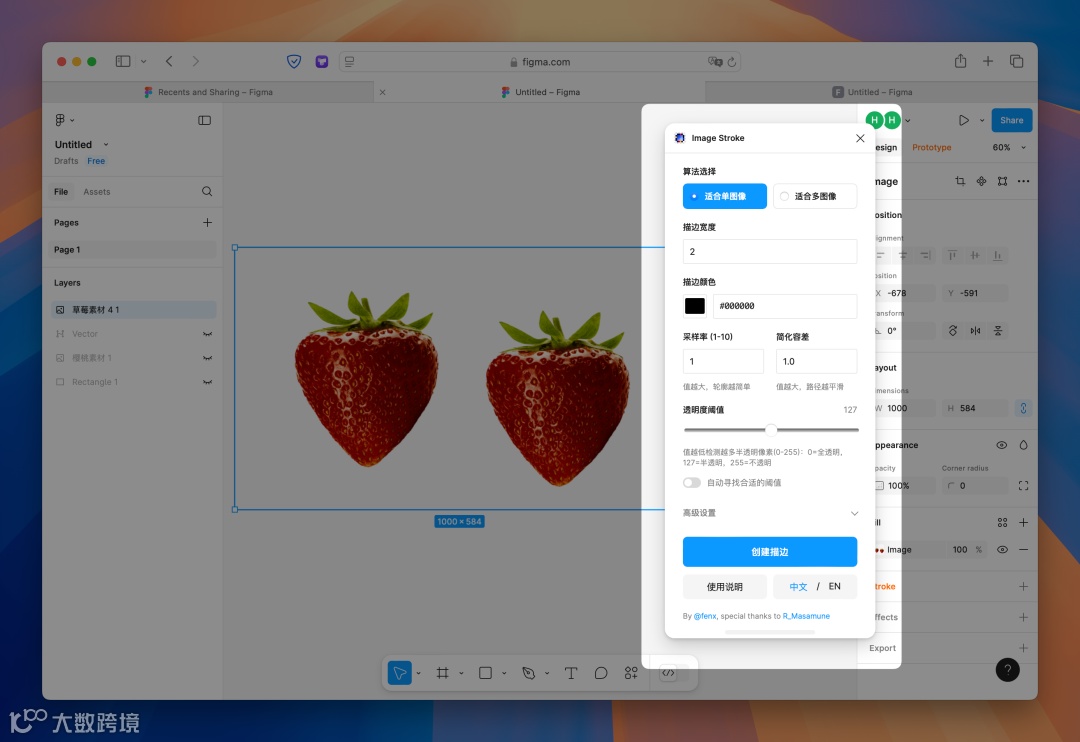The height and width of the screenshot is (742, 1080).
Task: Select the Rectangle shape tool
Action: point(486,672)
